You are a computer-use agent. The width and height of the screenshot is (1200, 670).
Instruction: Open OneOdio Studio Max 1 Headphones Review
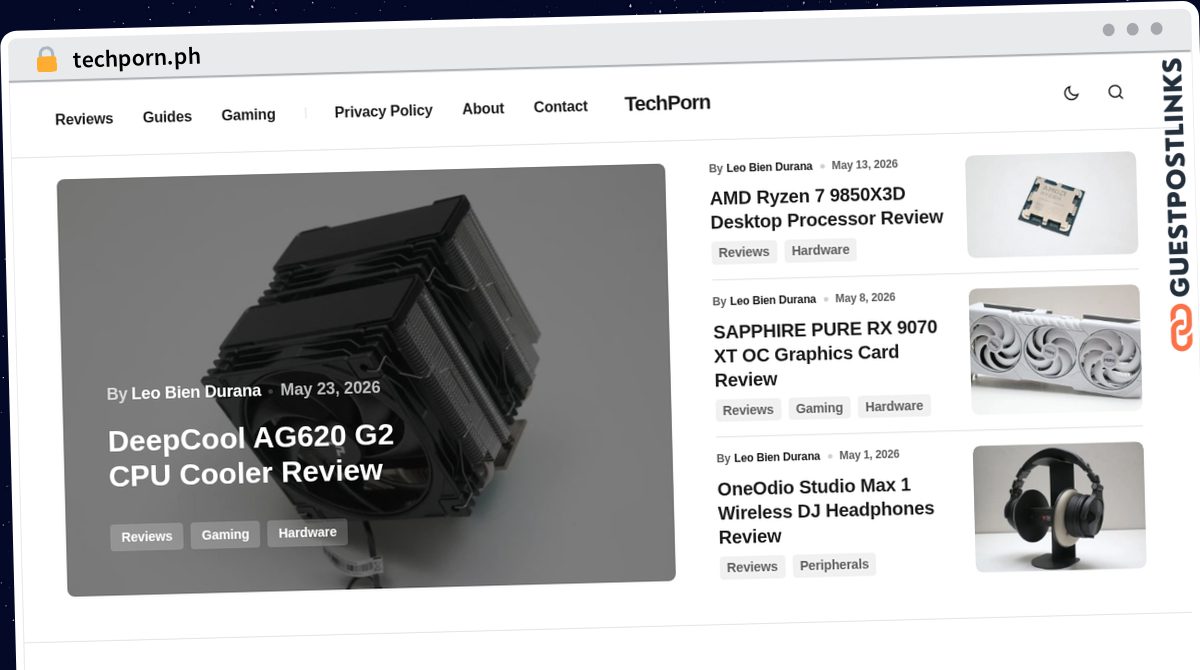(826, 511)
